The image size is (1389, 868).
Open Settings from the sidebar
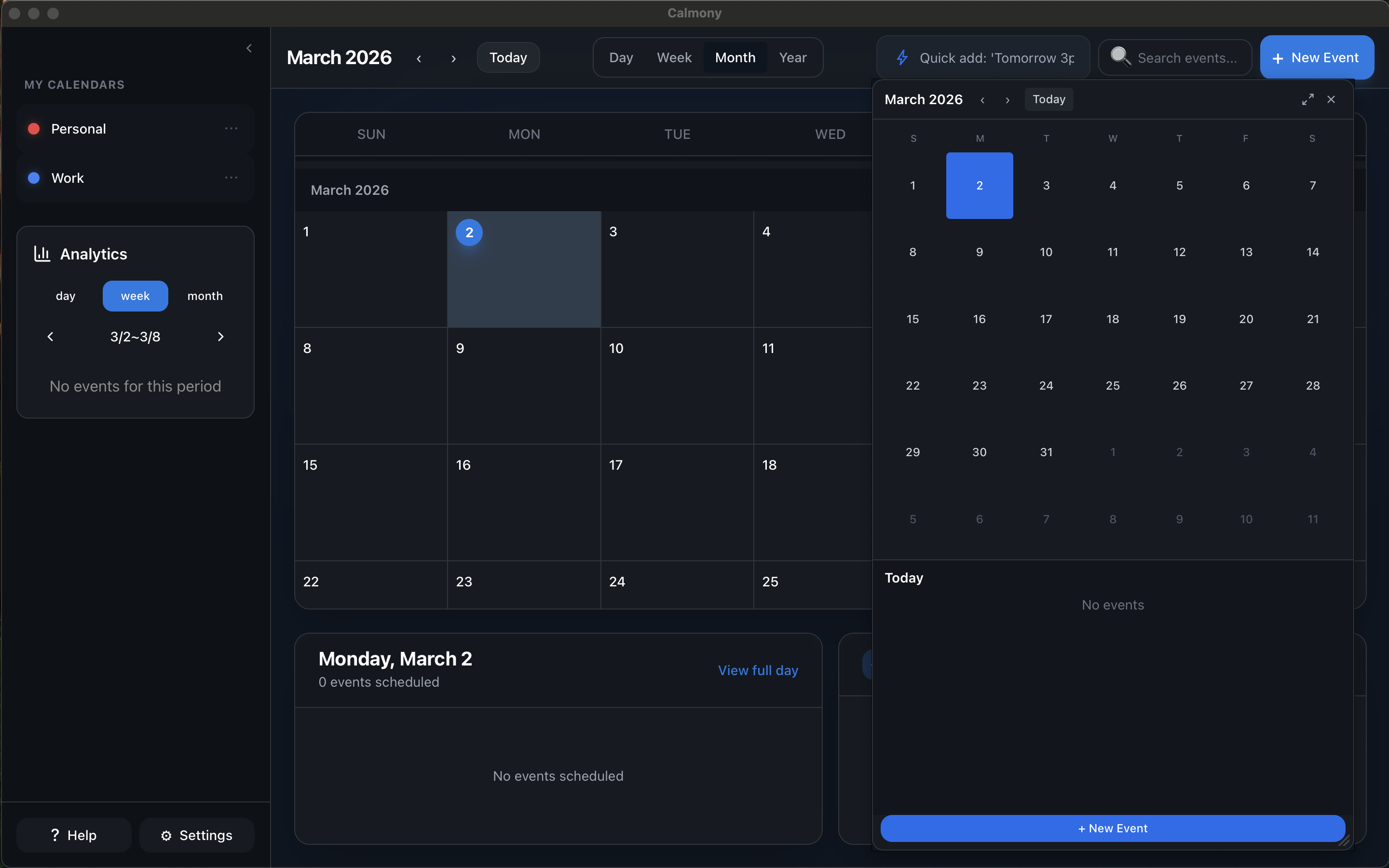coord(196,835)
